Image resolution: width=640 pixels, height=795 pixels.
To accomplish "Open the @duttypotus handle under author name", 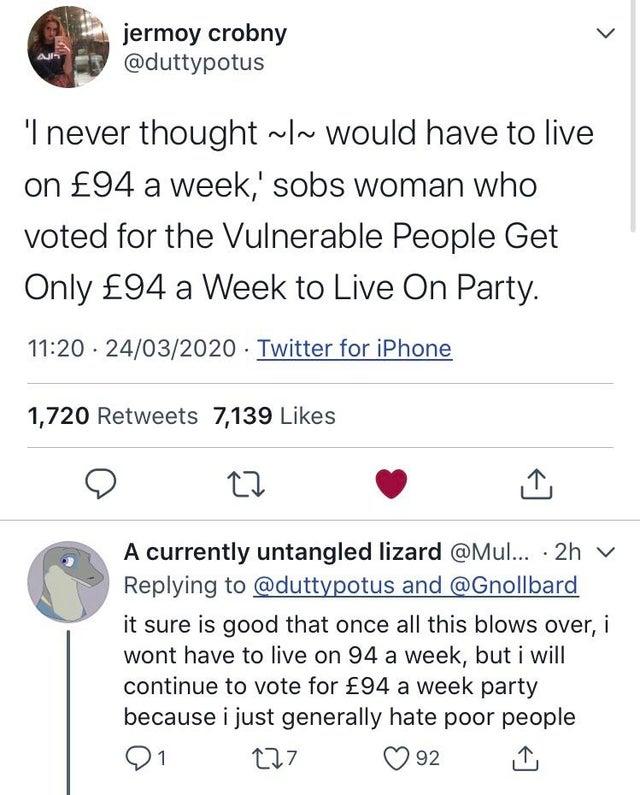I will [x=193, y=62].
